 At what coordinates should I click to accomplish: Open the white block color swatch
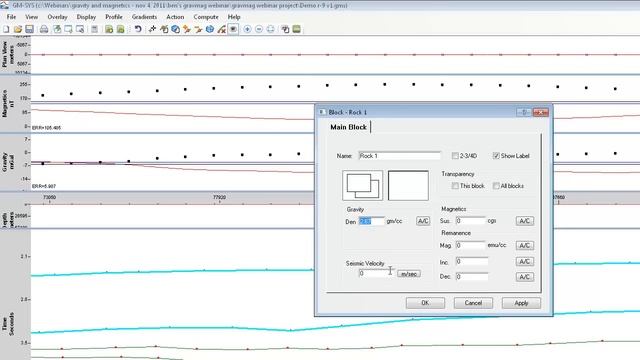[408, 185]
